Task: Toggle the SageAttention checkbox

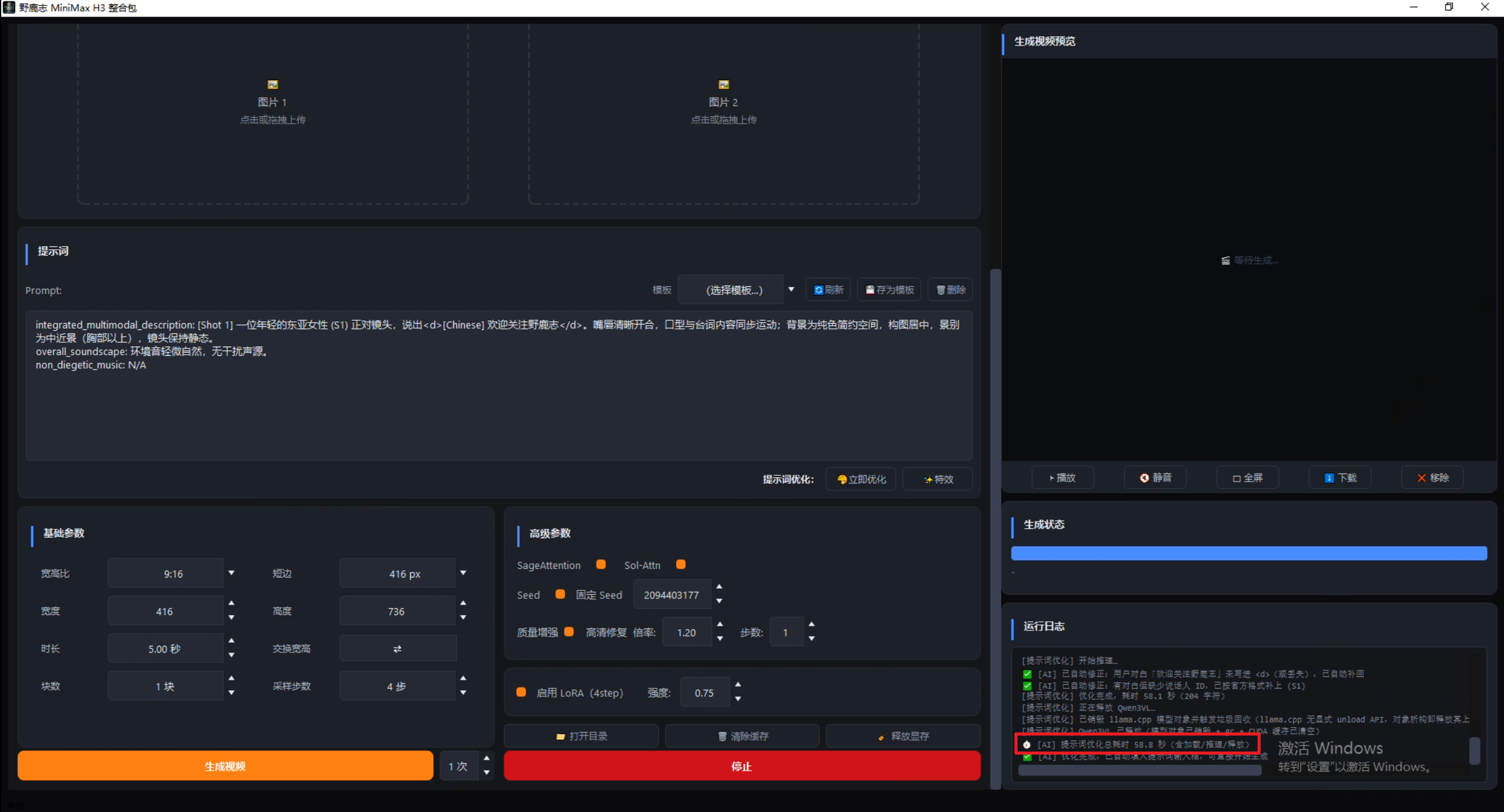Action: coord(601,565)
